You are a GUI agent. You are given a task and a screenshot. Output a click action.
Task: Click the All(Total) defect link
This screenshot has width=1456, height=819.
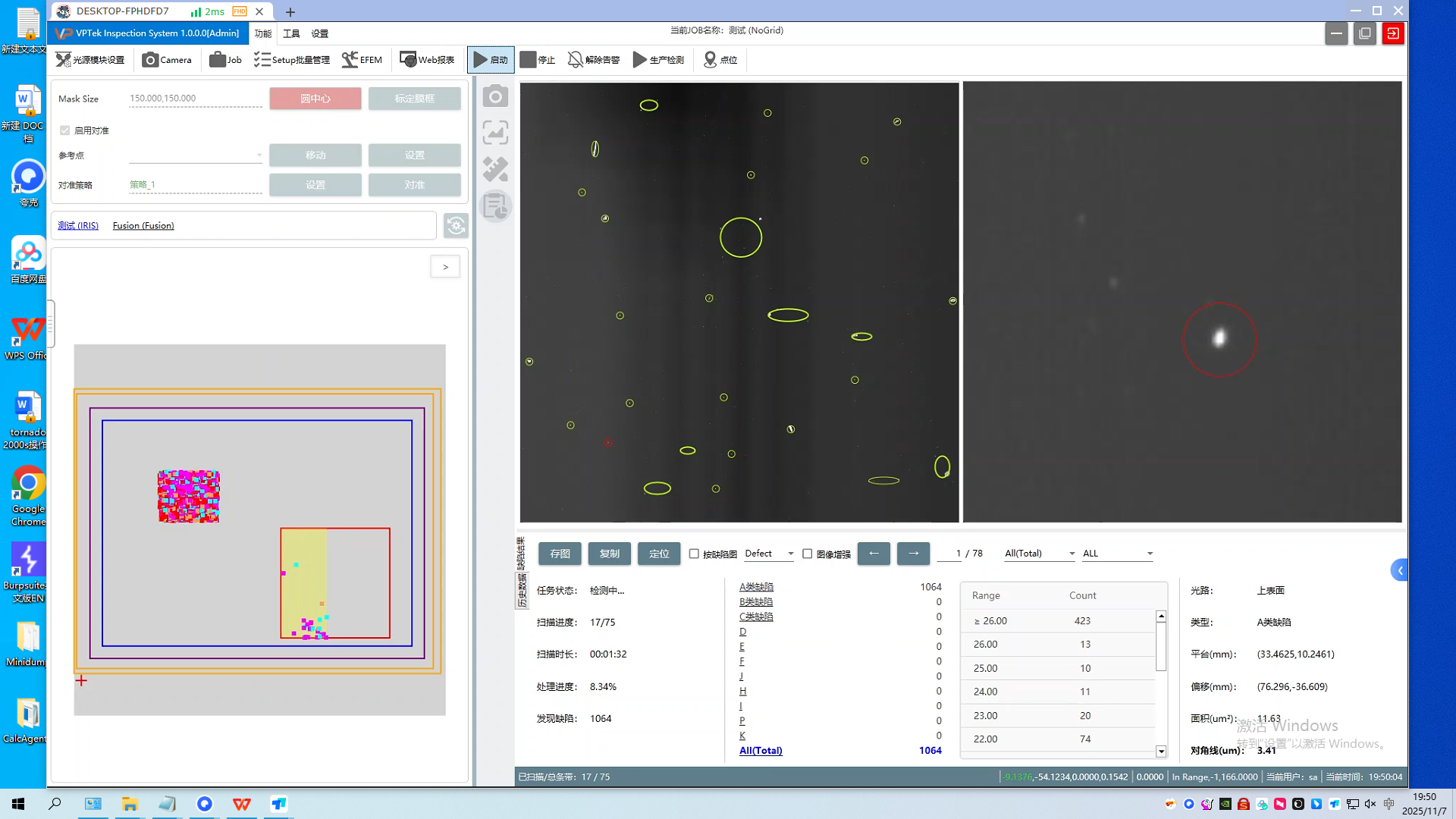click(761, 751)
